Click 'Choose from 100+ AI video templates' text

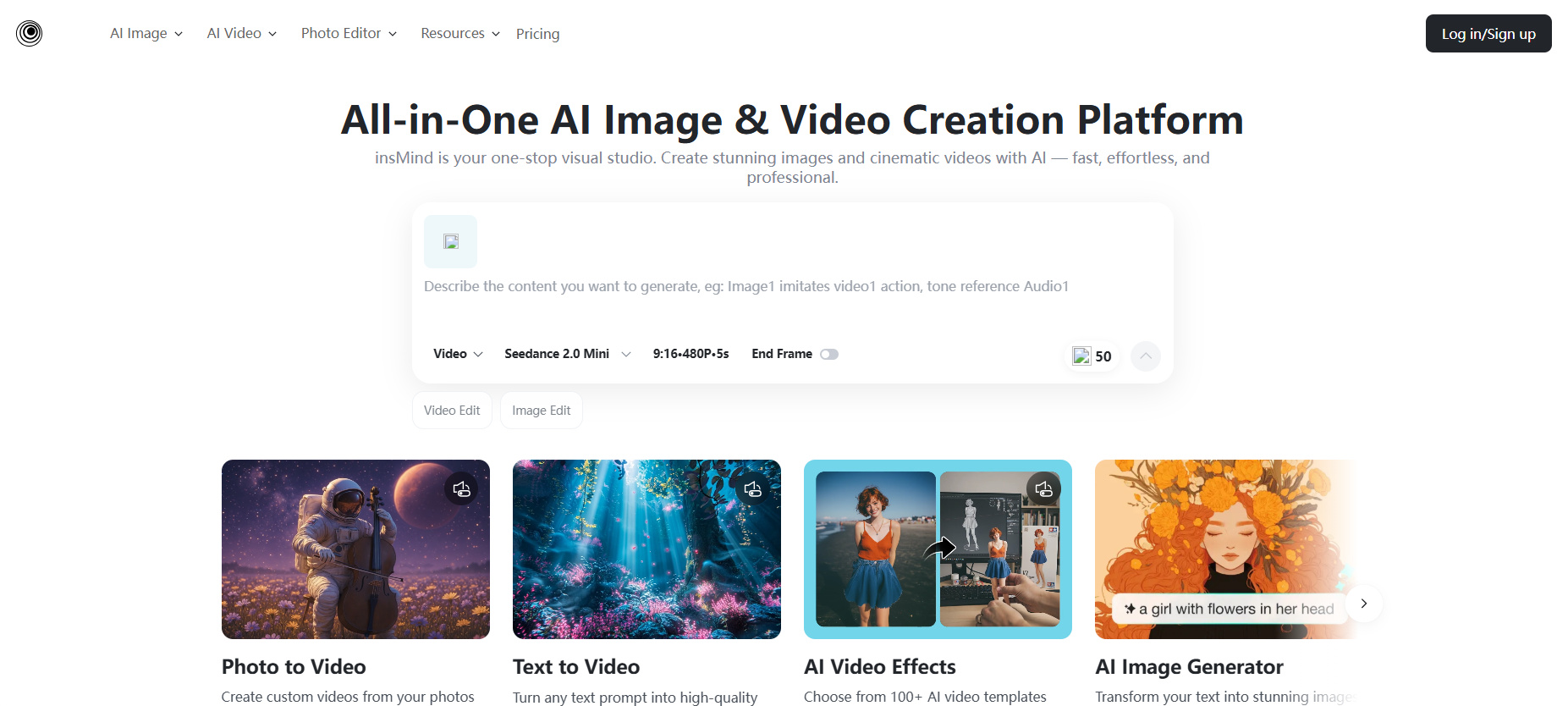coord(925,697)
